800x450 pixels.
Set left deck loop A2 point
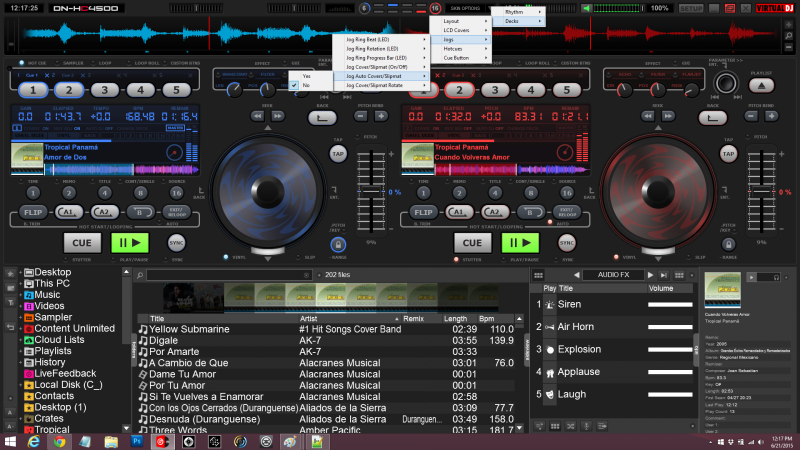(x=105, y=212)
